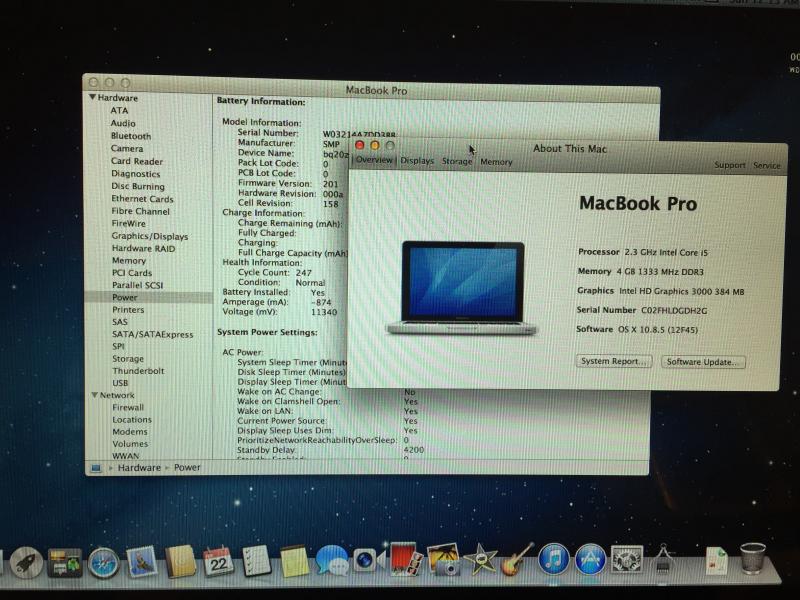Open Reminders checklist icon in dock
The width and height of the screenshot is (800, 600).
(256, 561)
